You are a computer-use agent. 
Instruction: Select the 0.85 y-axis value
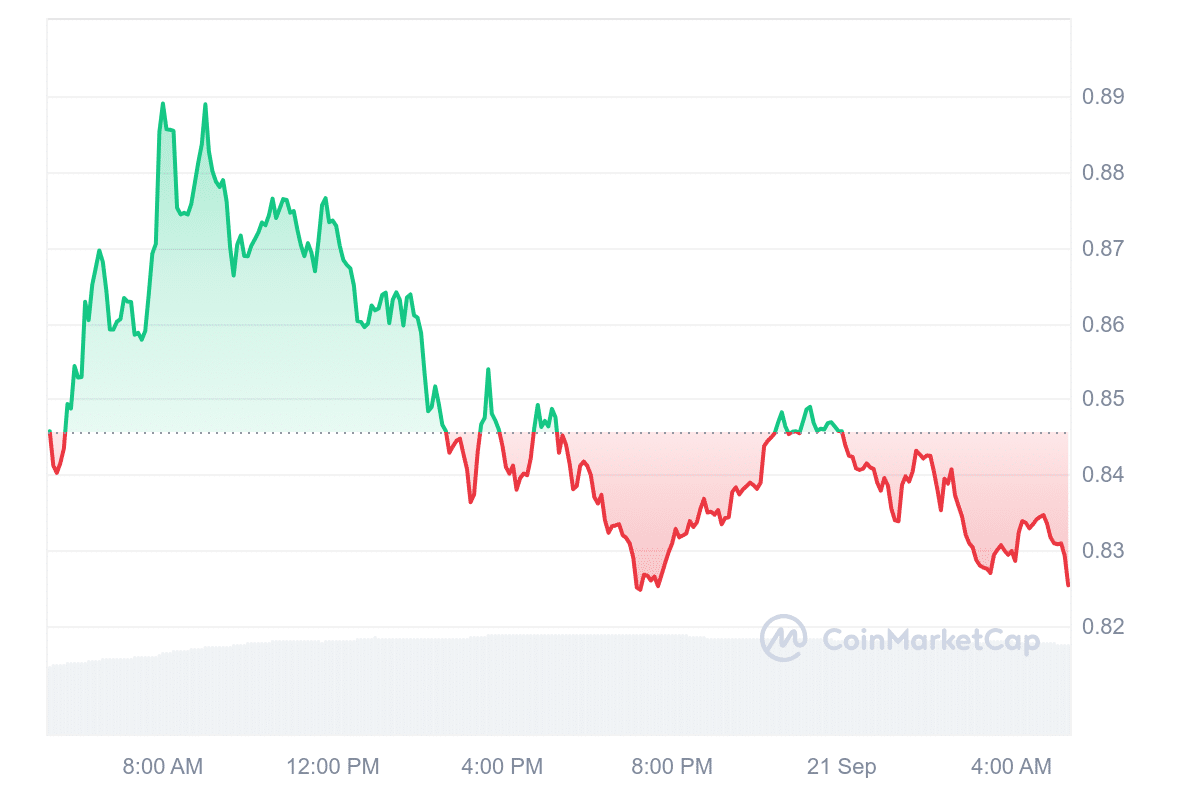pyautogui.click(x=1103, y=400)
